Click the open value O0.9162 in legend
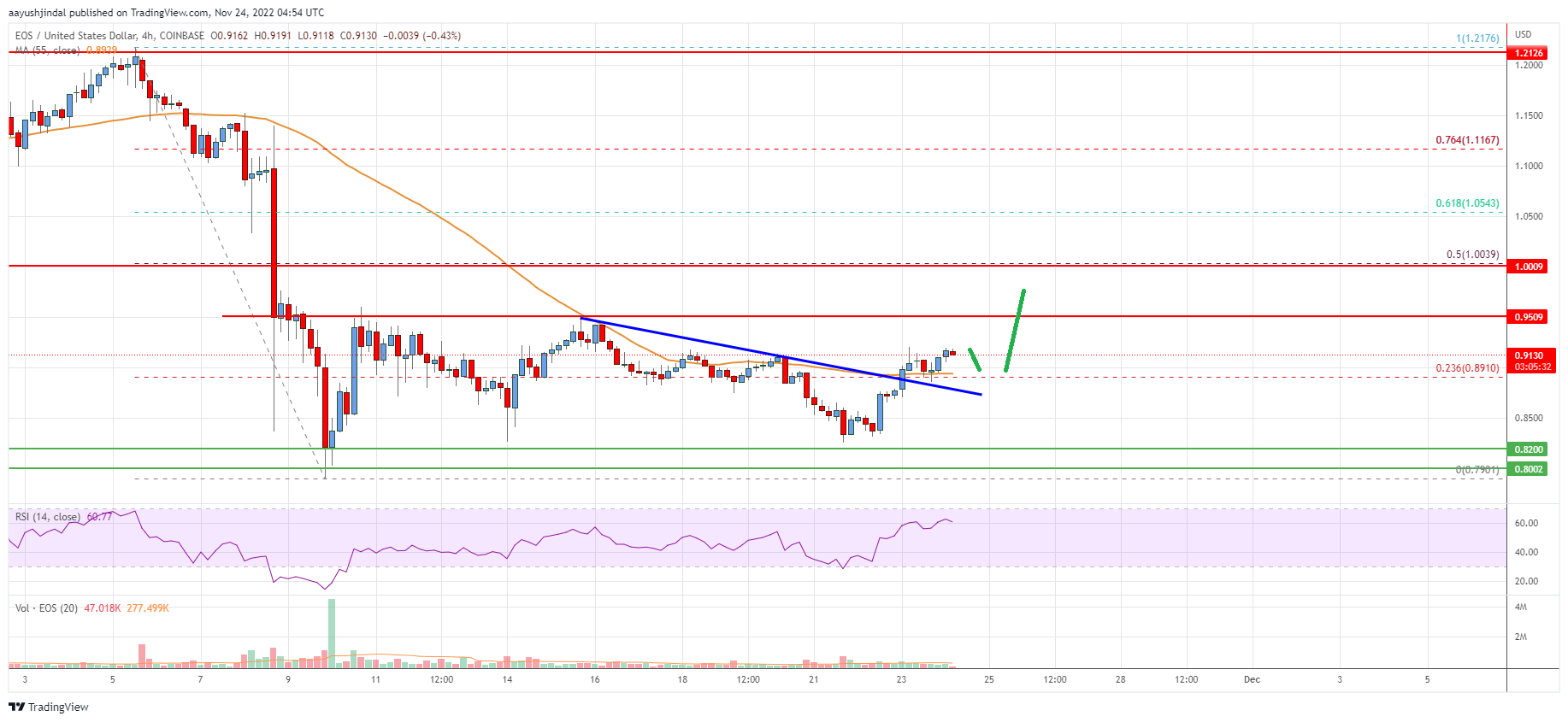The width and height of the screenshot is (1568, 722). coord(229,36)
